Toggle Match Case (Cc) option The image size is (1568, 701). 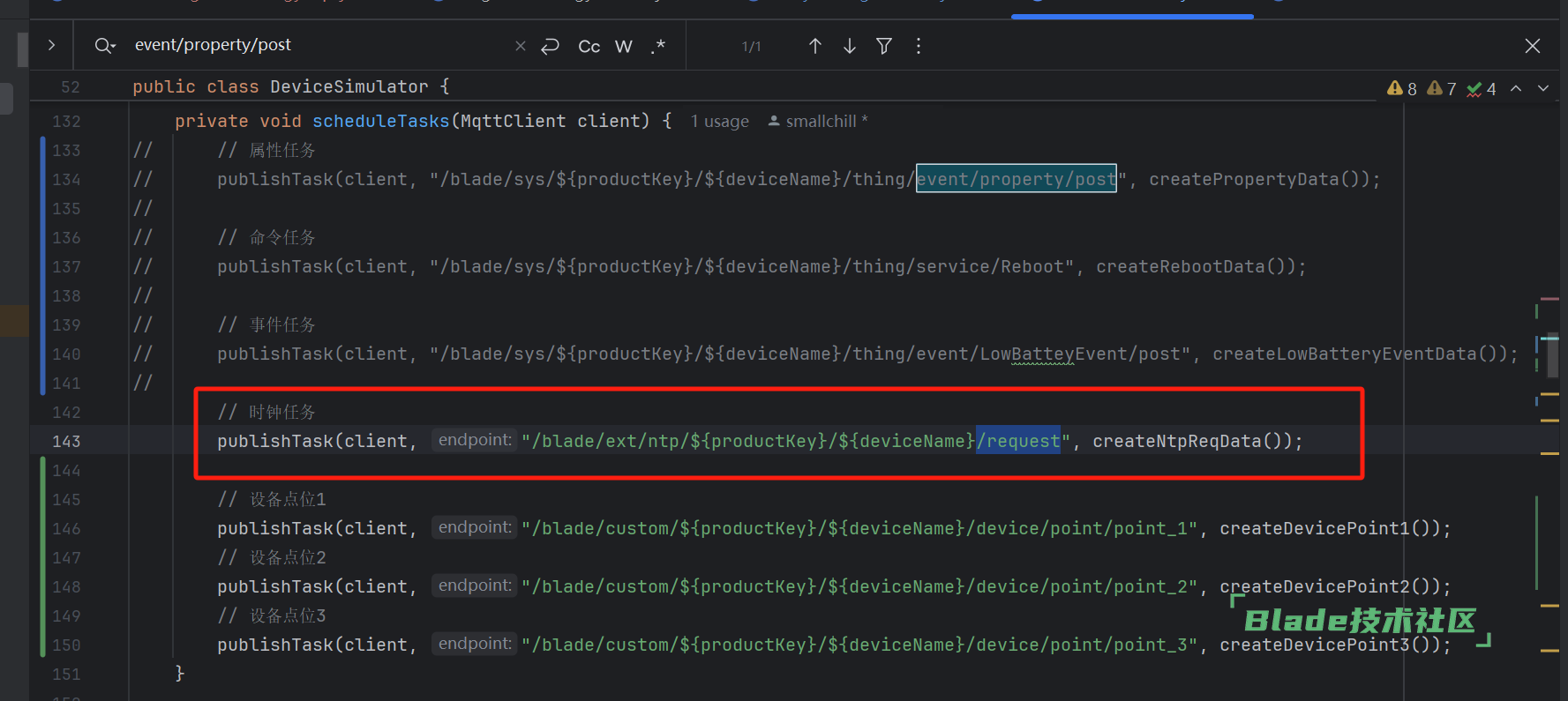[x=589, y=46]
